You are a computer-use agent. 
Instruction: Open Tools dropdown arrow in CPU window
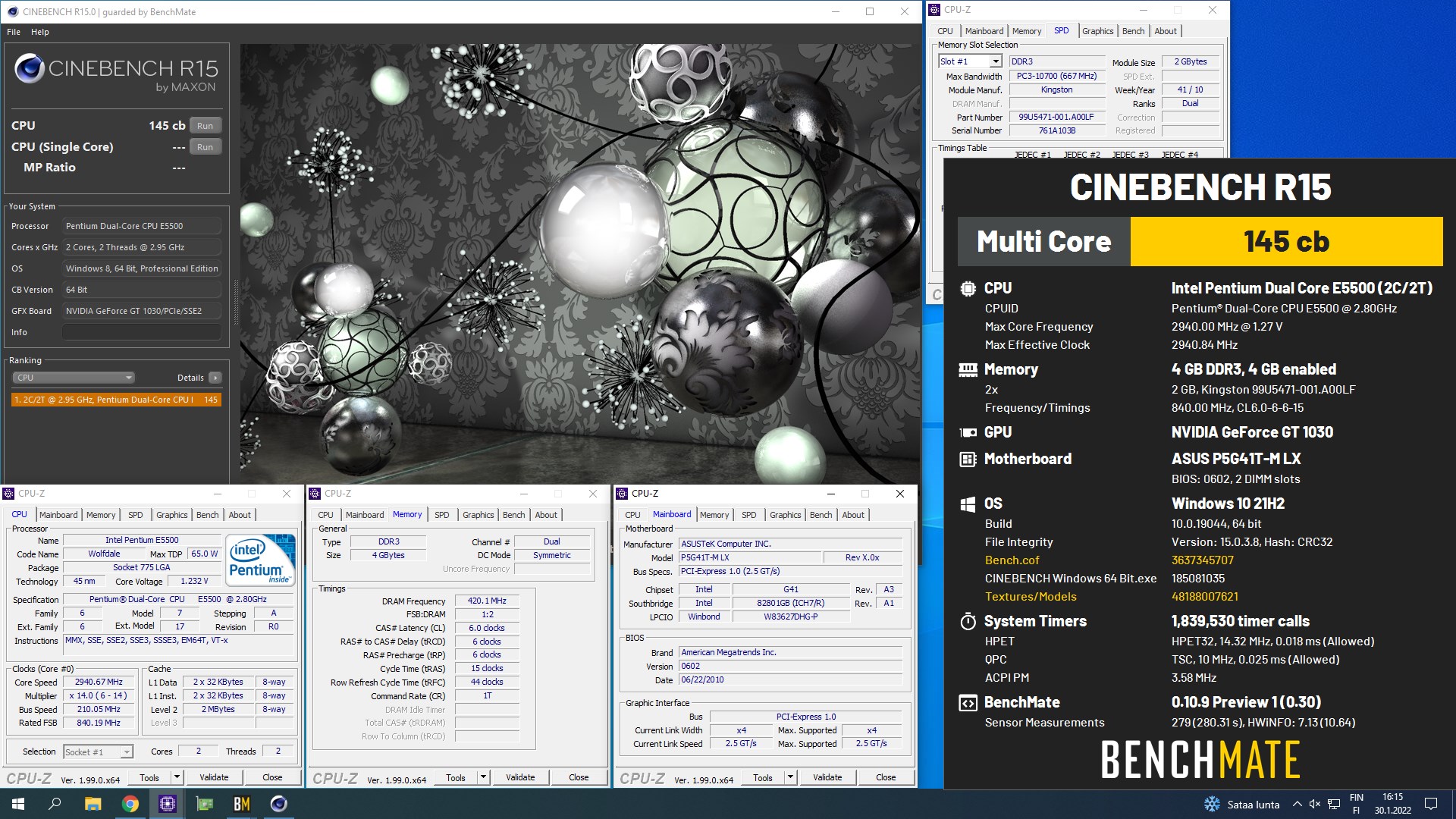click(177, 777)
